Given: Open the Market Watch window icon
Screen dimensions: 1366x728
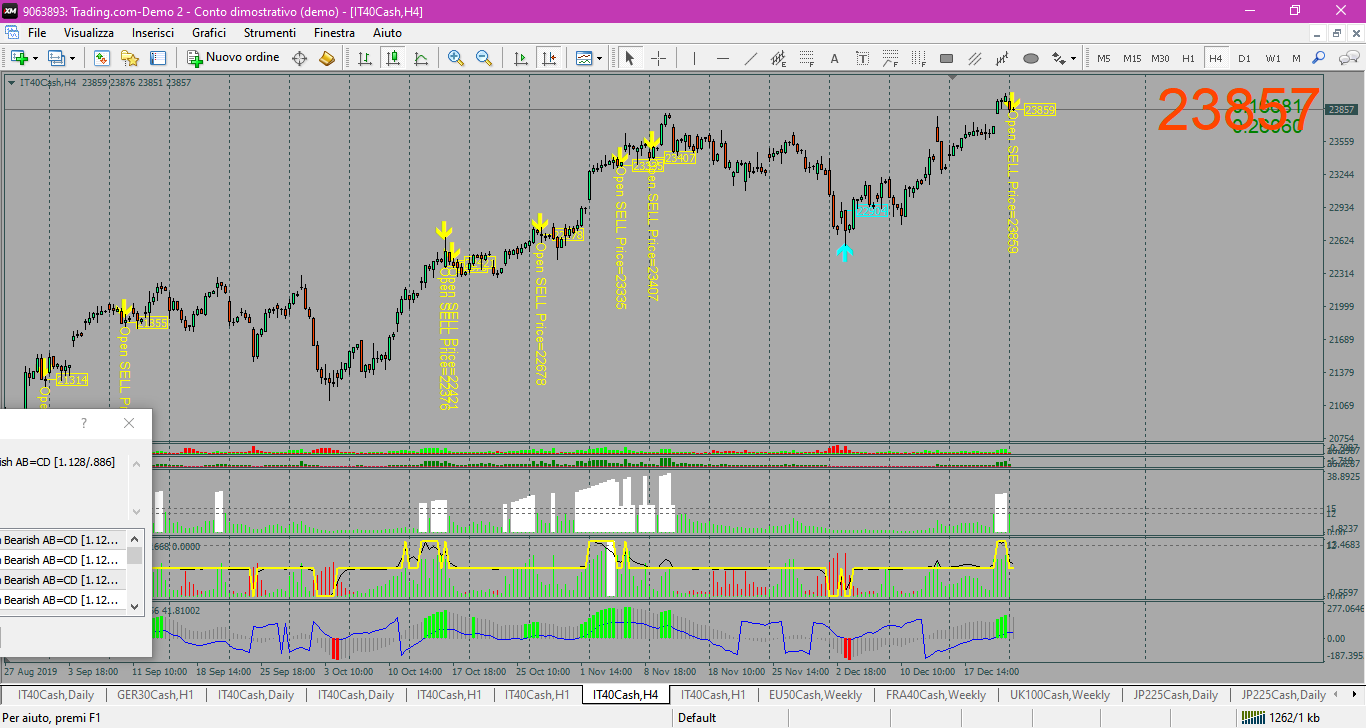Looking at the screenshot, I should pos(101,58).
